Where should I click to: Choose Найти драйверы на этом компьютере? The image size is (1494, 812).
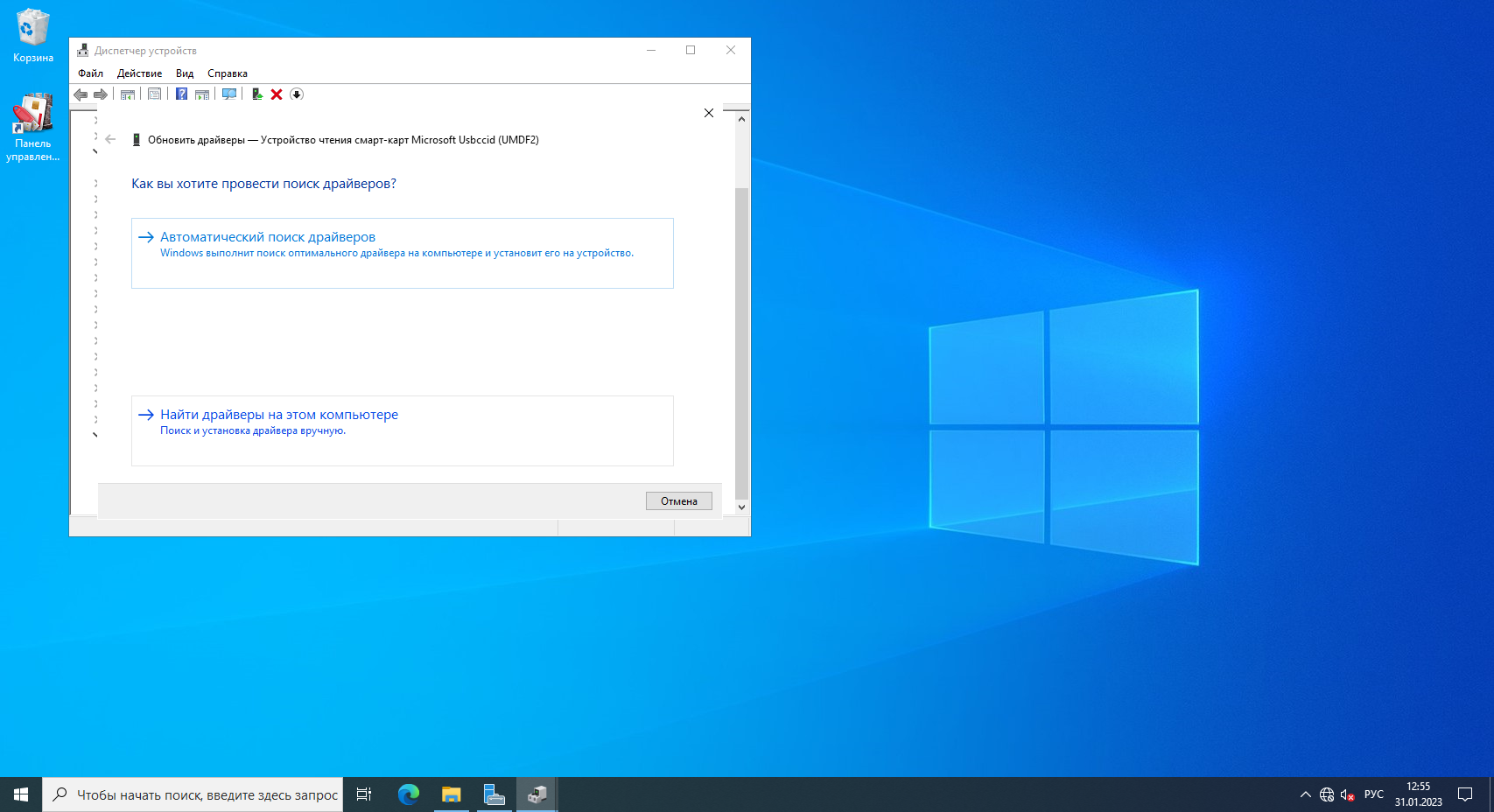click(x=403, y=430)
